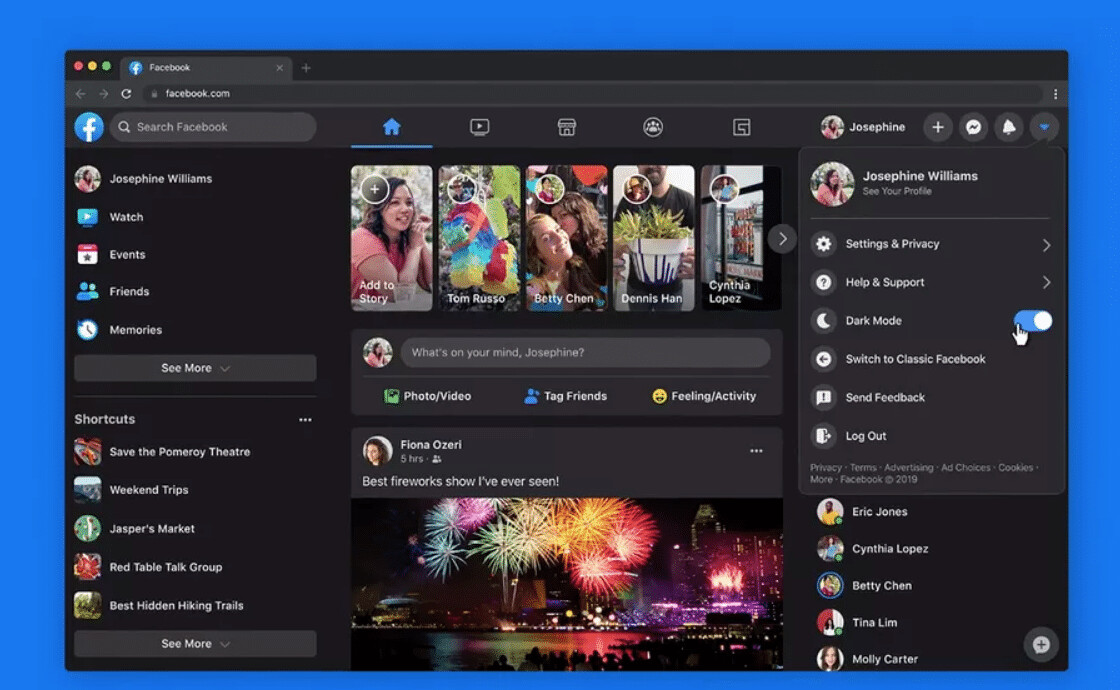
Task: Open Tom Russo's story
Action: (479, 239)
